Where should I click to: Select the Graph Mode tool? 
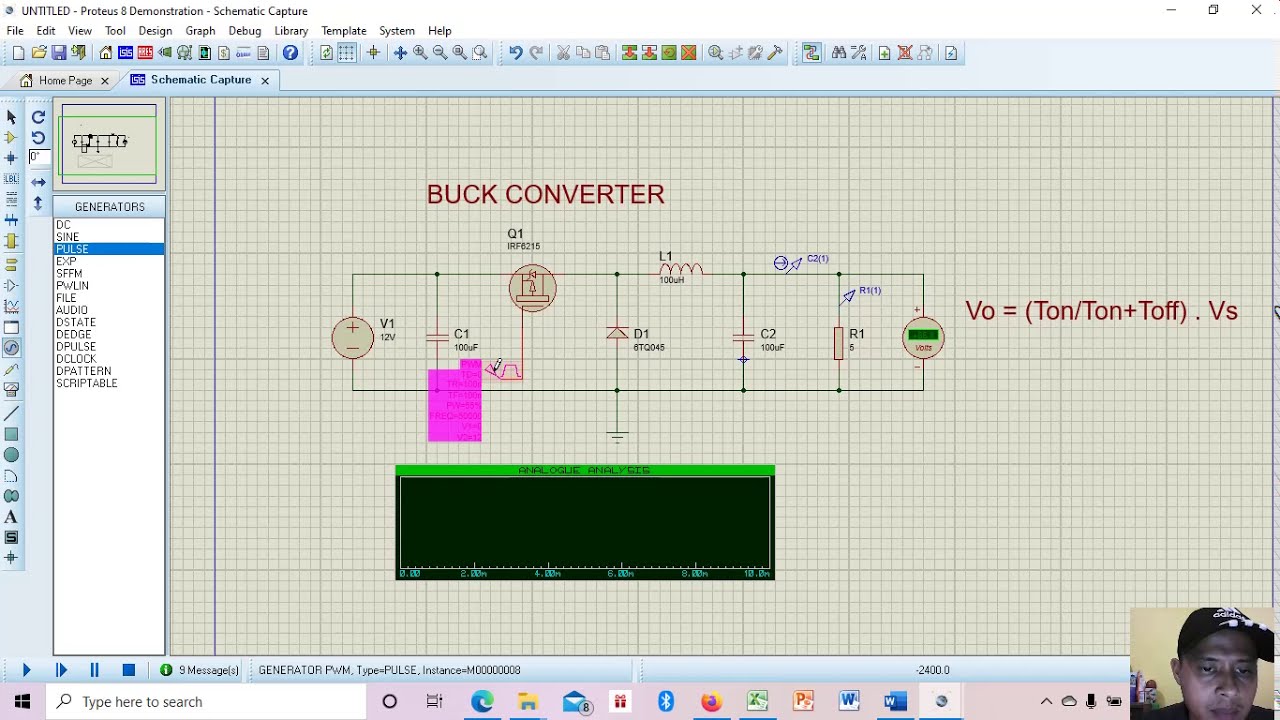pos(11,307)
